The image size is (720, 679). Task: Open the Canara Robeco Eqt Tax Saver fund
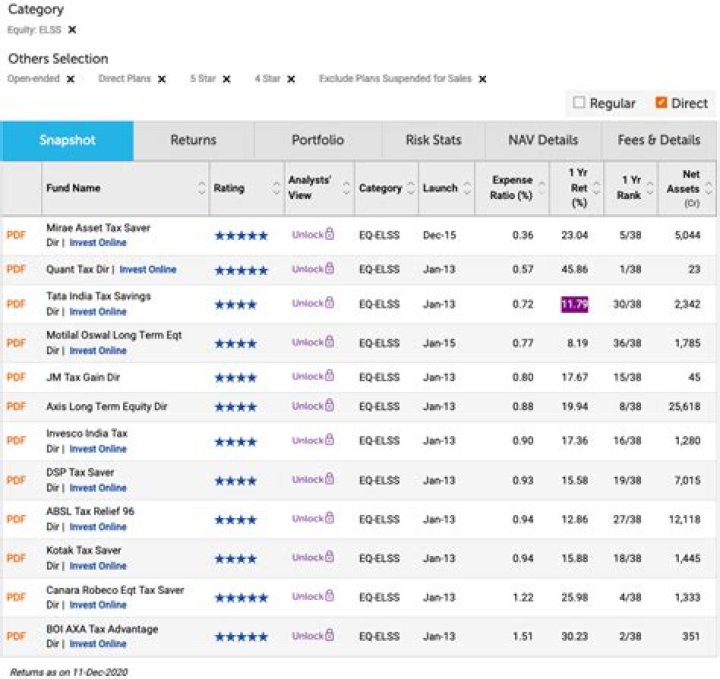pyautogui.click(x=115, y=590)
